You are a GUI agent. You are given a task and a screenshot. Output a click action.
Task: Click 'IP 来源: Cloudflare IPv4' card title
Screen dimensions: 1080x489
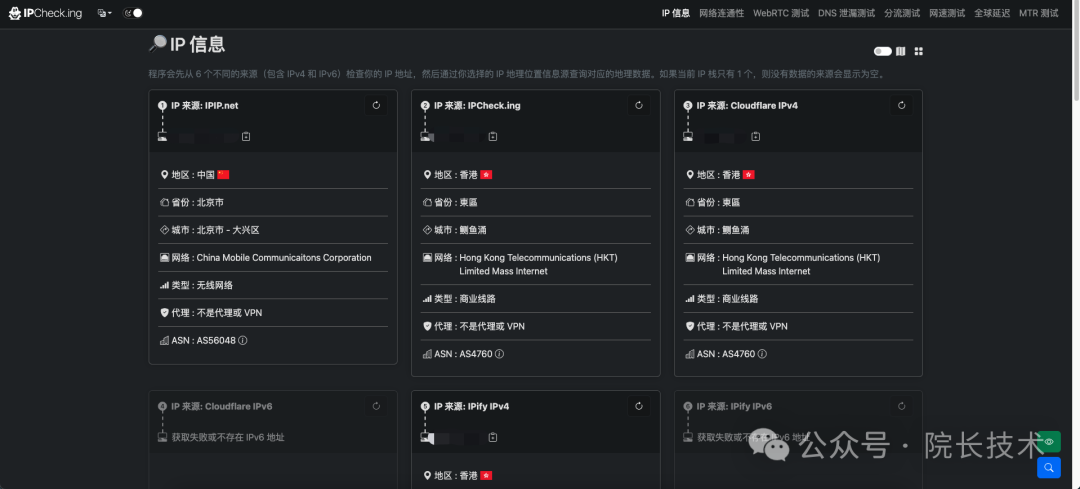click(x=747, y=105)
